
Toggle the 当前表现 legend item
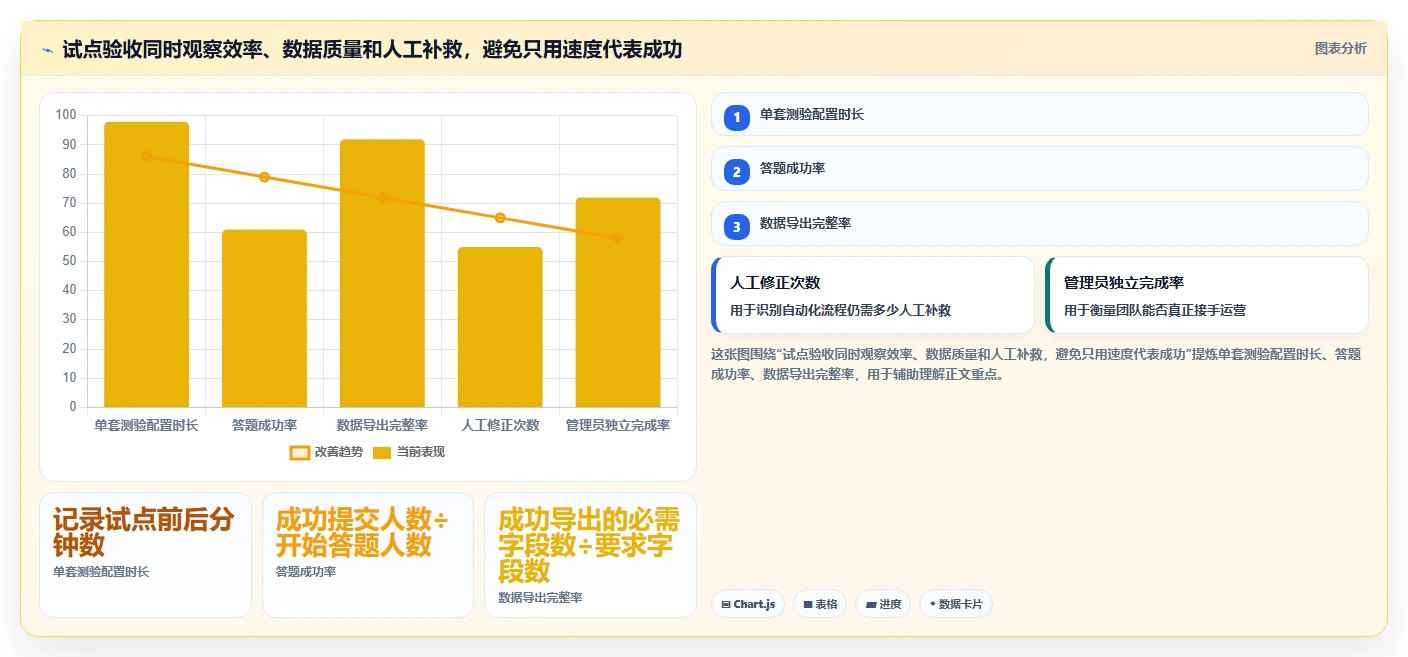tap(408, 452)
